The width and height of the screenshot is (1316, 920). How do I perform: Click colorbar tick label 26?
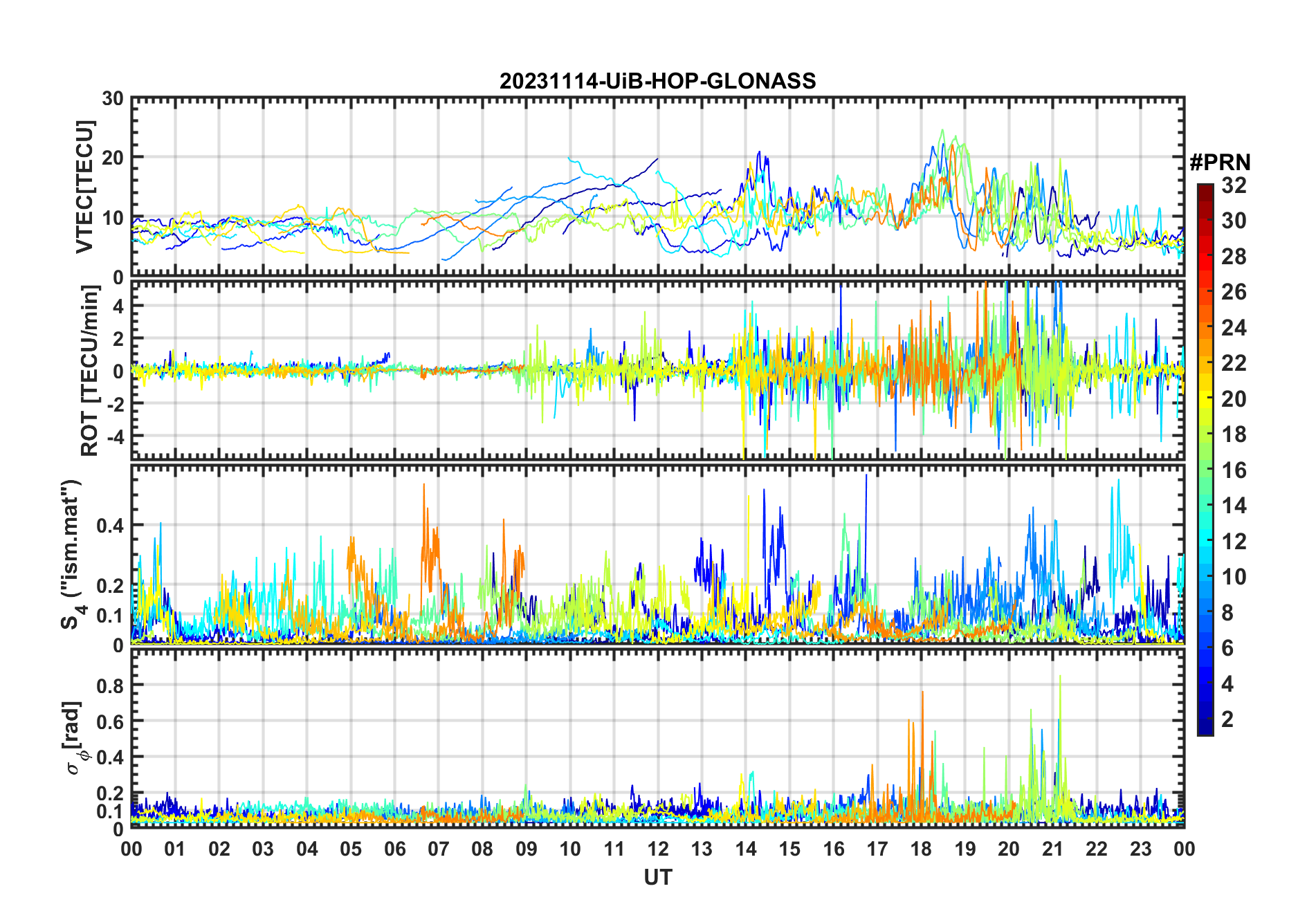1234,292
